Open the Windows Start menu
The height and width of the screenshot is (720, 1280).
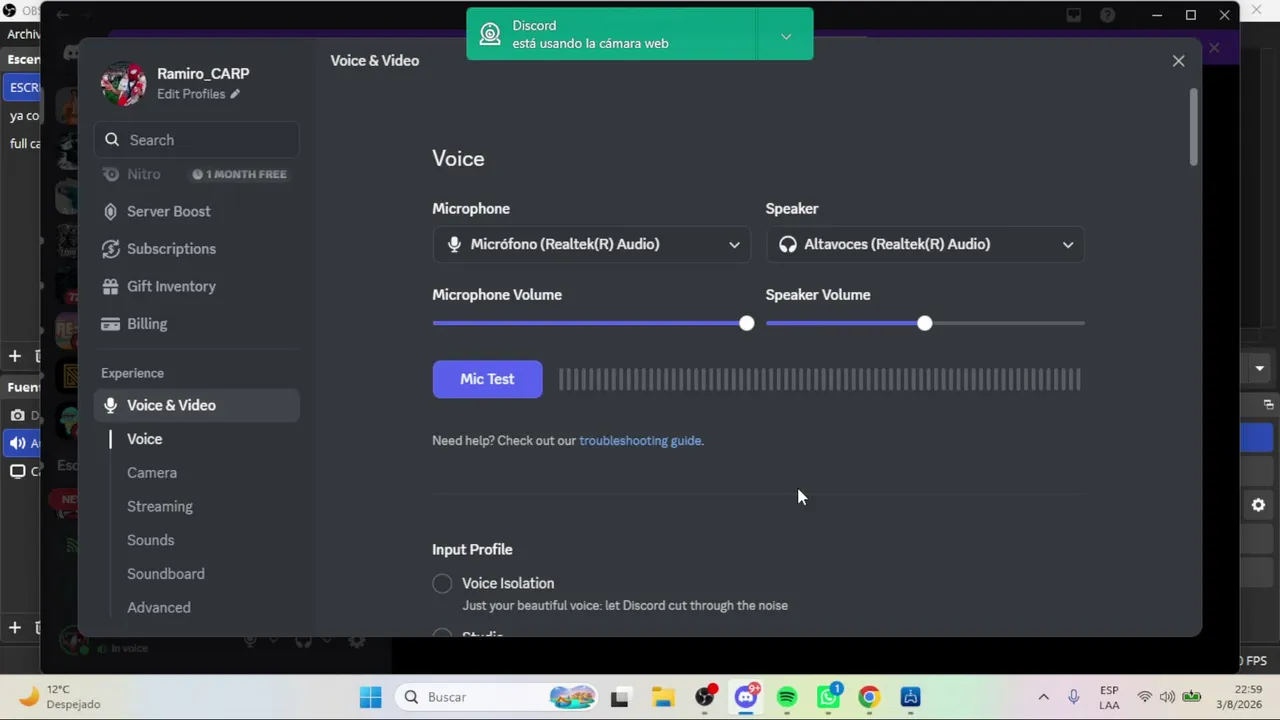pyautogui.click(x=370, y=697)
